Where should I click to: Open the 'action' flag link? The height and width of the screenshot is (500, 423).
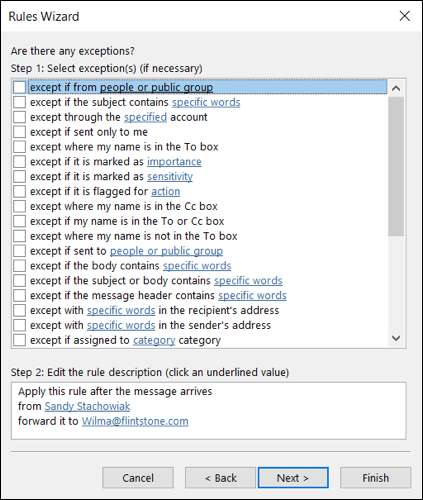click(166, 191)
